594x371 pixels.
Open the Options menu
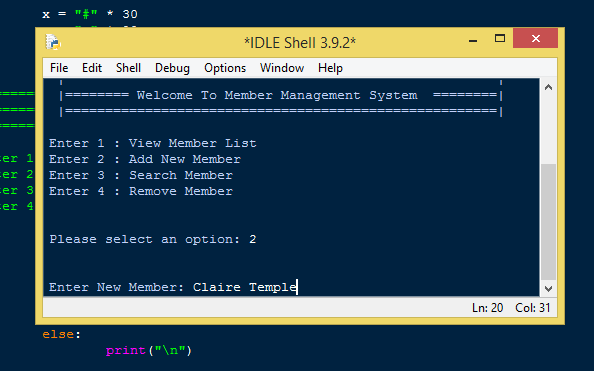tap(225, 68)
